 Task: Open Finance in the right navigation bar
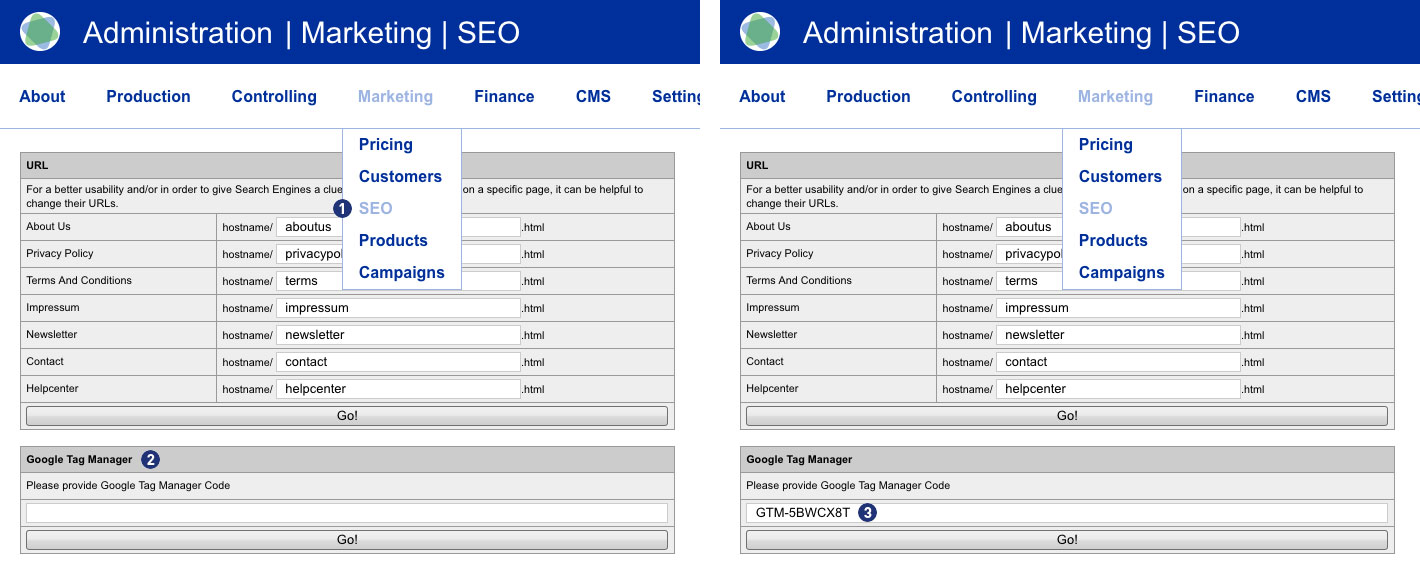[x=1224, y=97]
